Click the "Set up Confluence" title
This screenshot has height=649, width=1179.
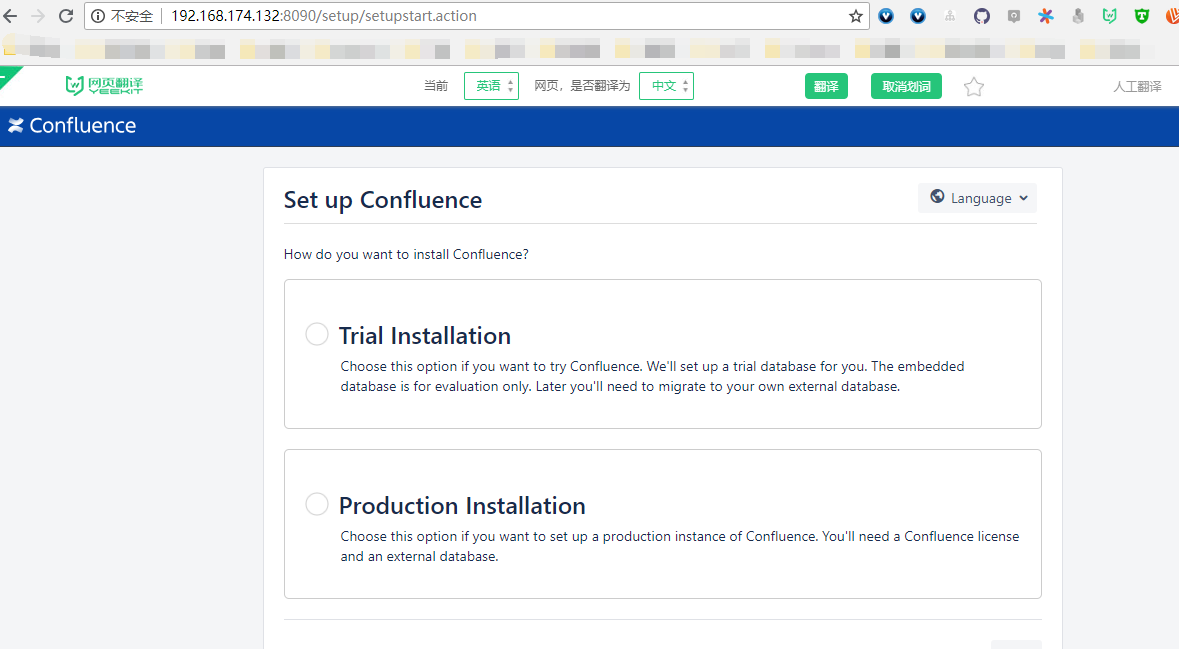tap(383, 200)
